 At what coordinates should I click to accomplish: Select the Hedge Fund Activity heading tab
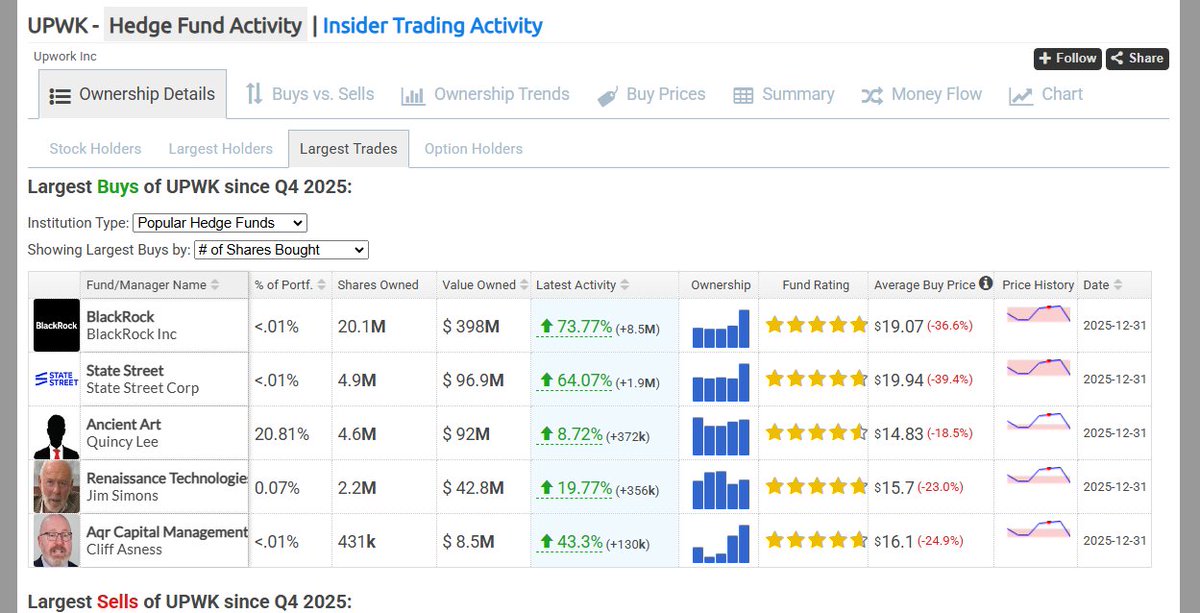tap(205, 25)
